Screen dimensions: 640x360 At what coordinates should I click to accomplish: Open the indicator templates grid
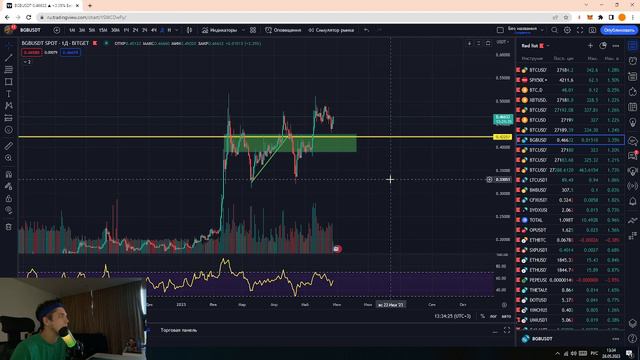(253, 30)
